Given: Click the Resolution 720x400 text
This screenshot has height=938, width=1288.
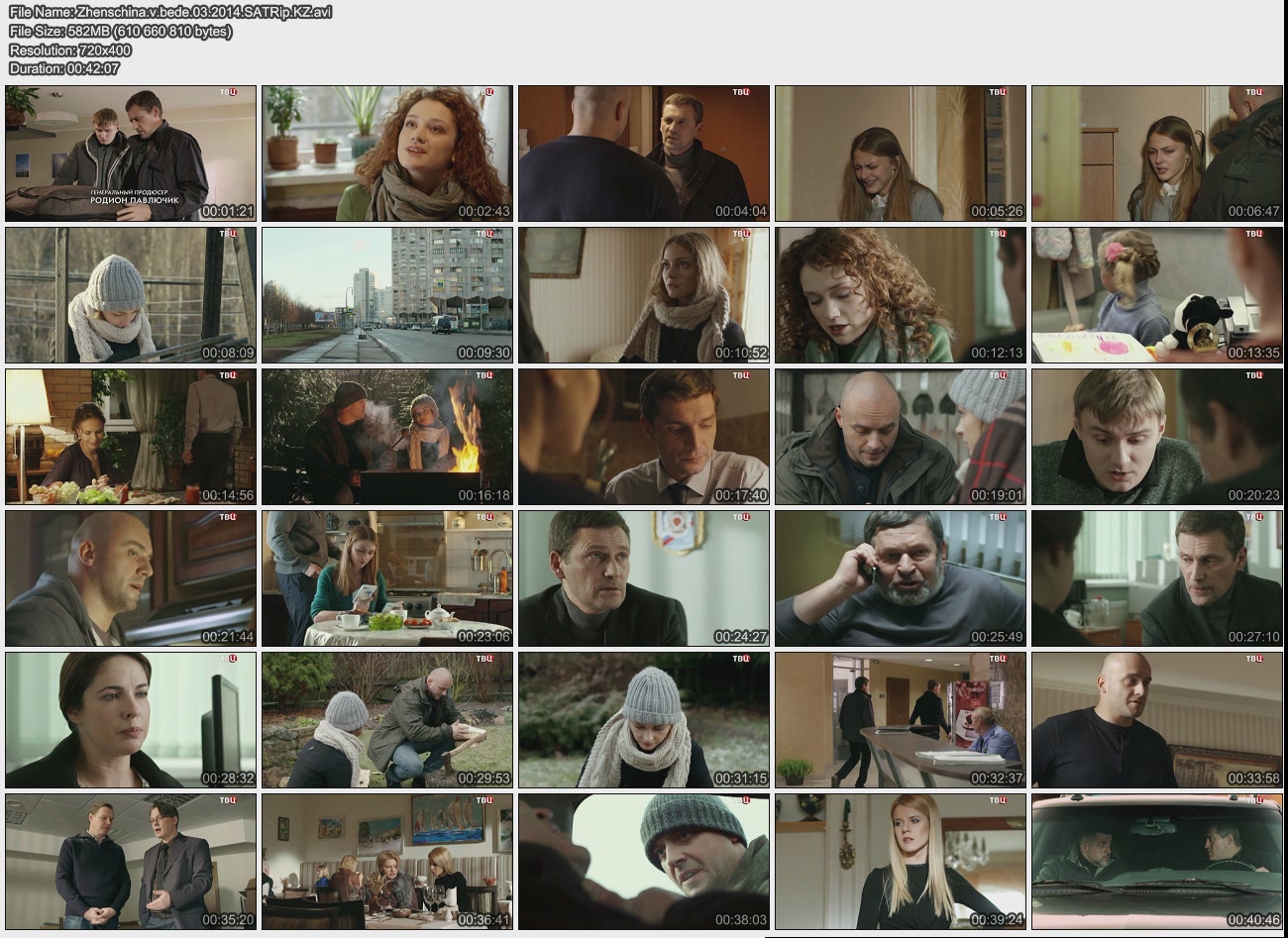Looking at the screenshot, I should tap(70, 50).
